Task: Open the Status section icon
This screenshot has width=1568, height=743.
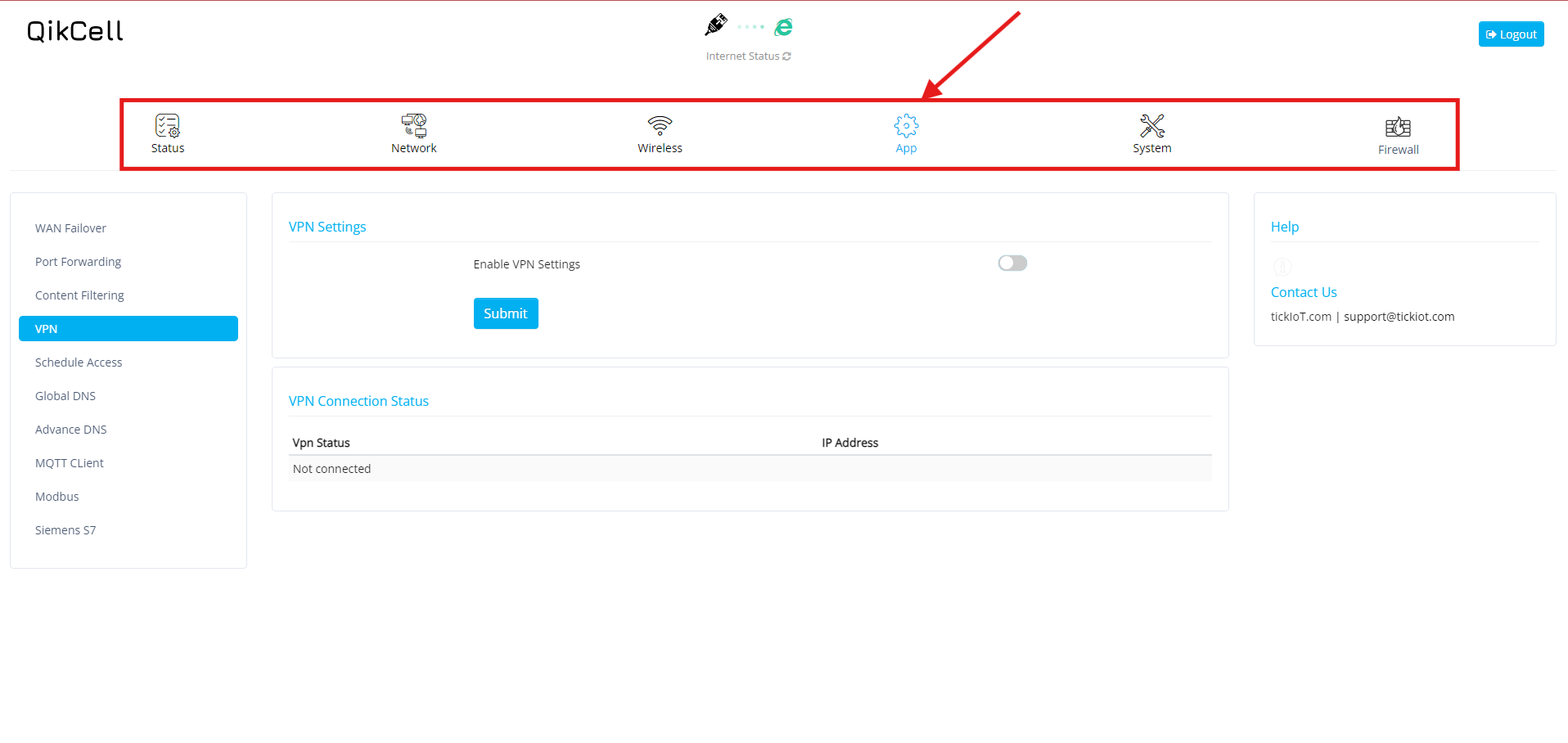Action: [168, 125]
